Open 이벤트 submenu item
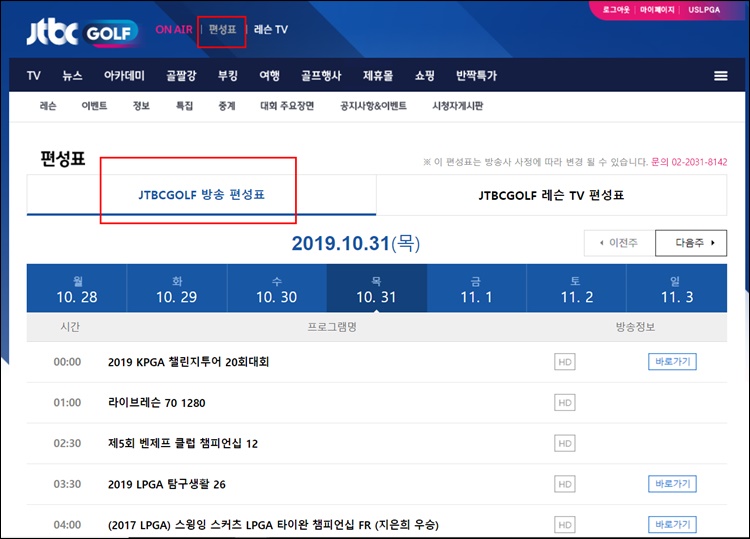The image size is (750, 539). (94, 106)
